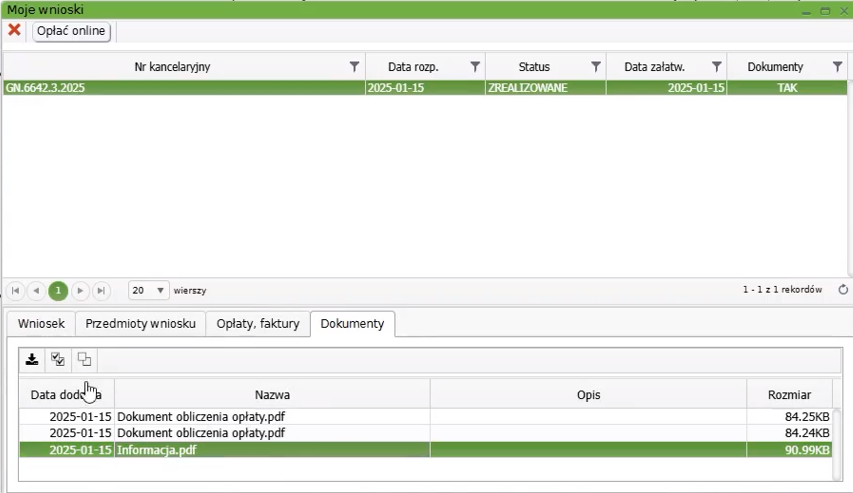The height and width of the screenshot is (493, 853).
Task: Click the Opłać online button
Action: [71, 31]
